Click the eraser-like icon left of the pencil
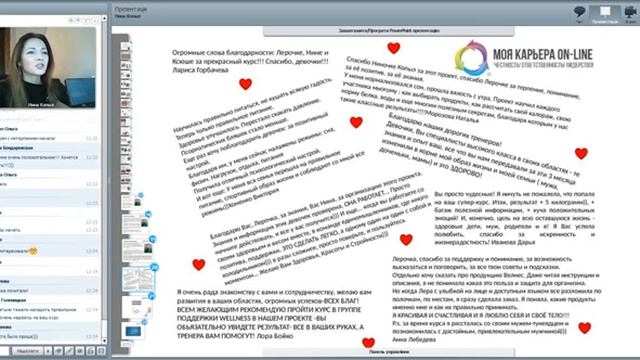The height and width of the screenshot is (360, 640). [x=59, y=351]
